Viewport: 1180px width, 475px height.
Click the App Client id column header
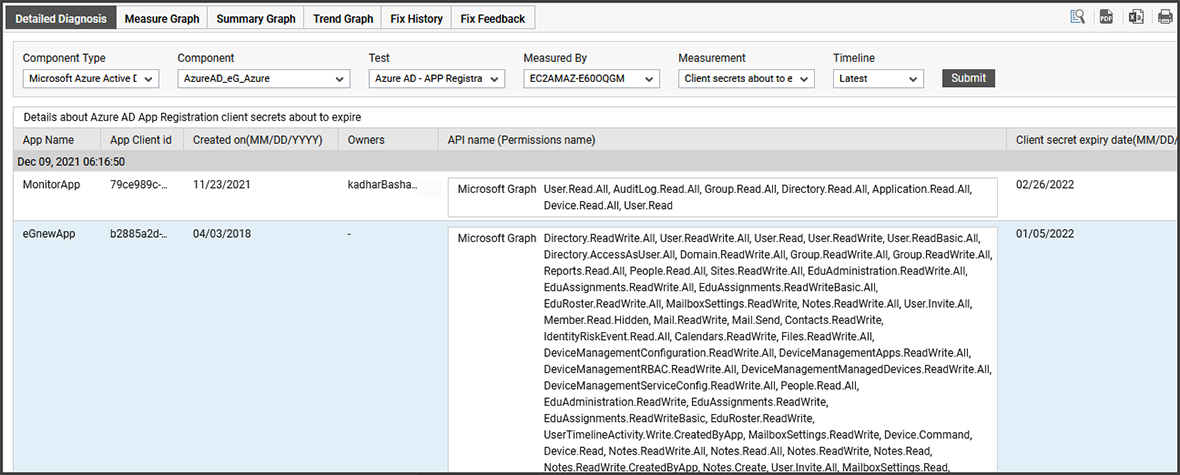point(141,139)
